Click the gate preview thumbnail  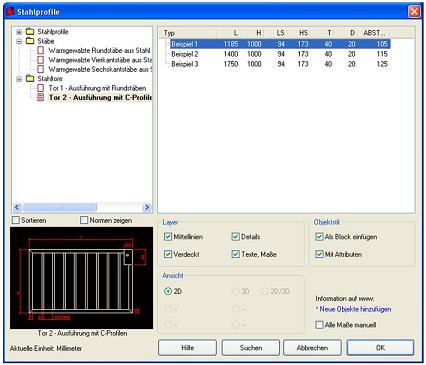(x=81, y=278)
